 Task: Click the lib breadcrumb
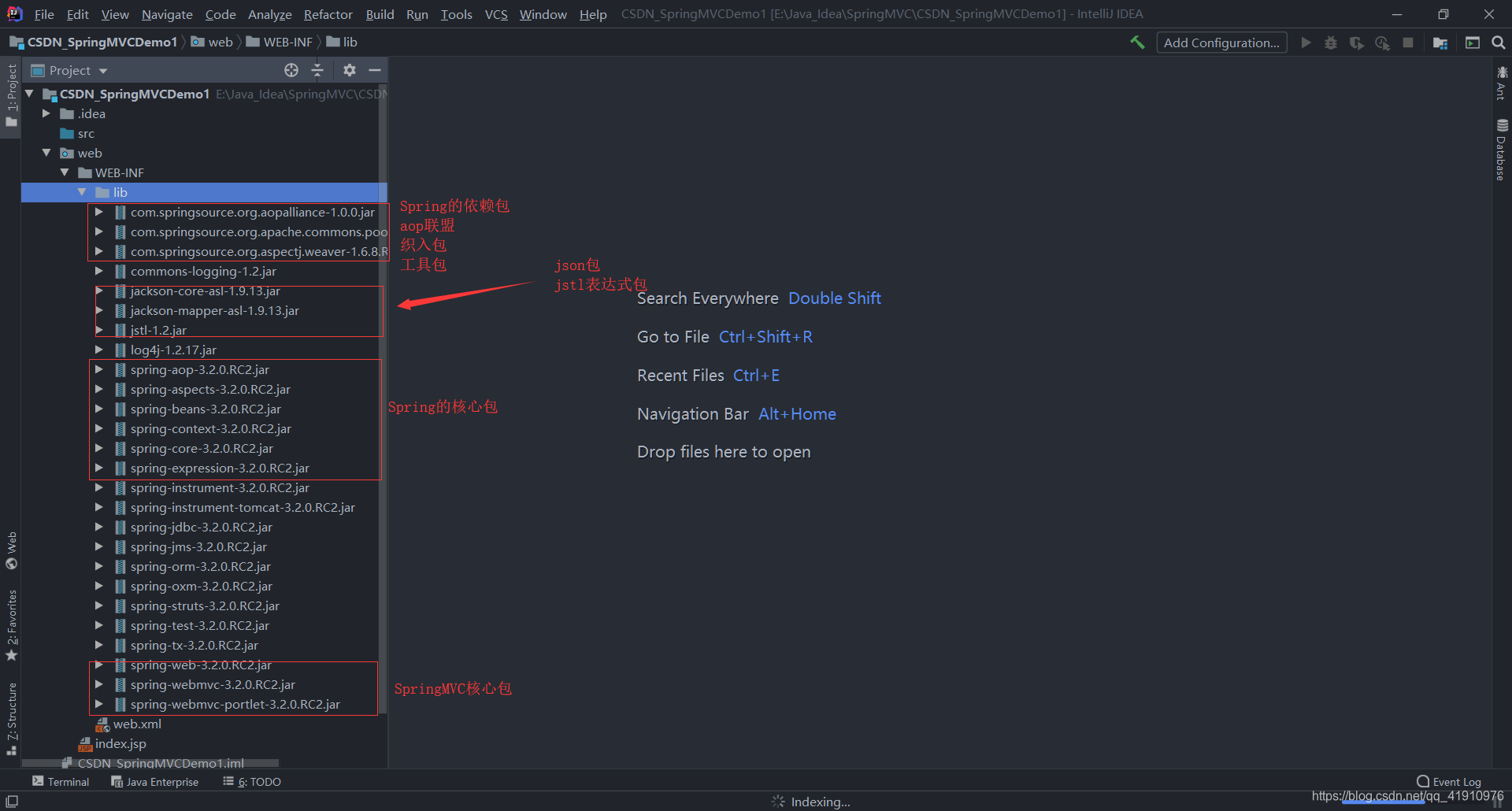pos(342,42)
